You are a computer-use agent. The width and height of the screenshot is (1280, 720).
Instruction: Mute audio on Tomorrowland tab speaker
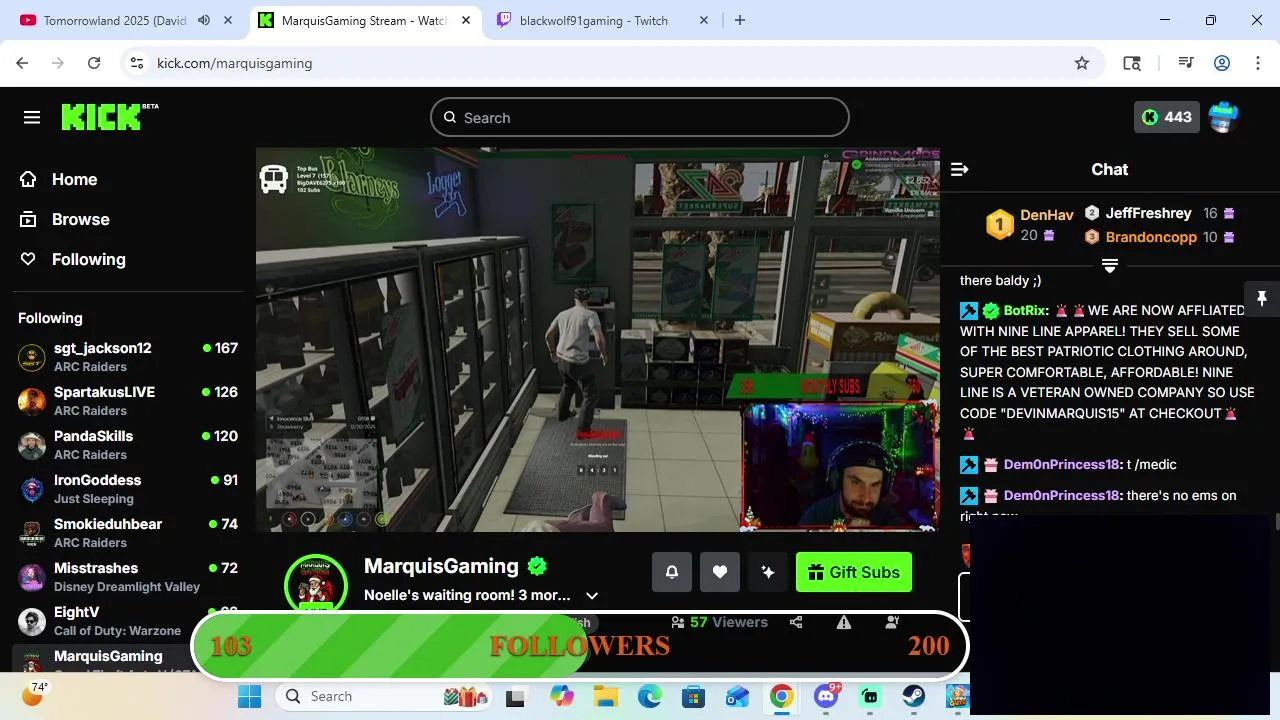(x=204, y=20)
